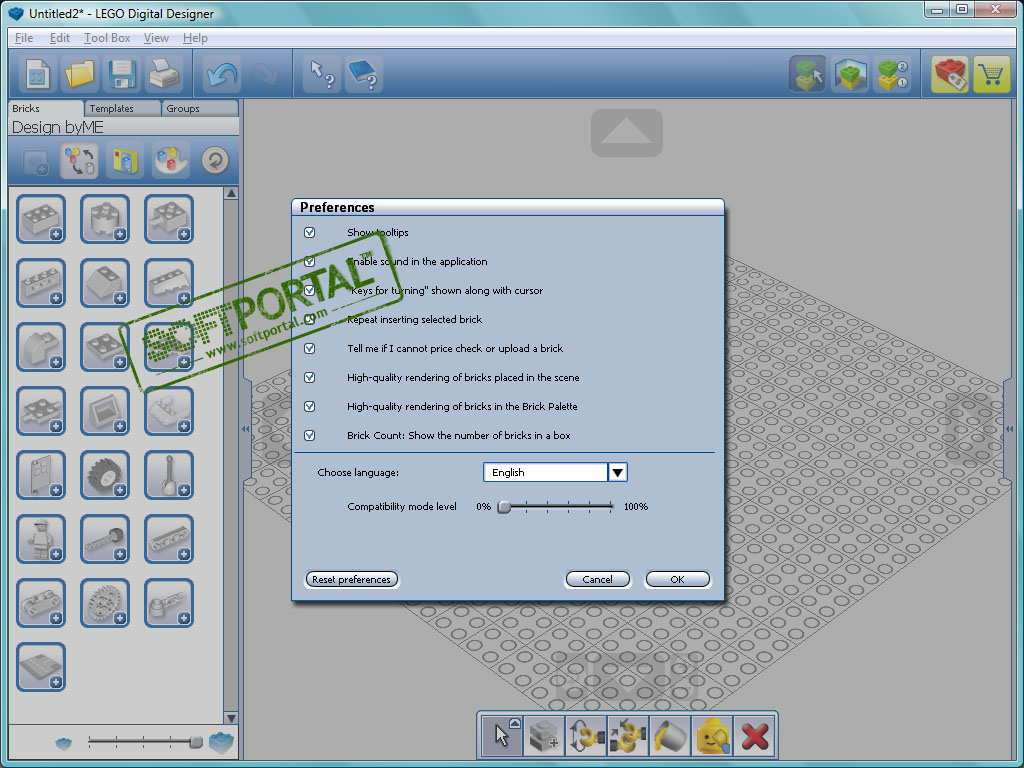The height and width of the screenshot is (768, 1024).
Task: Click the refresh palette circular arrow icon
Action: pos(215,161)
